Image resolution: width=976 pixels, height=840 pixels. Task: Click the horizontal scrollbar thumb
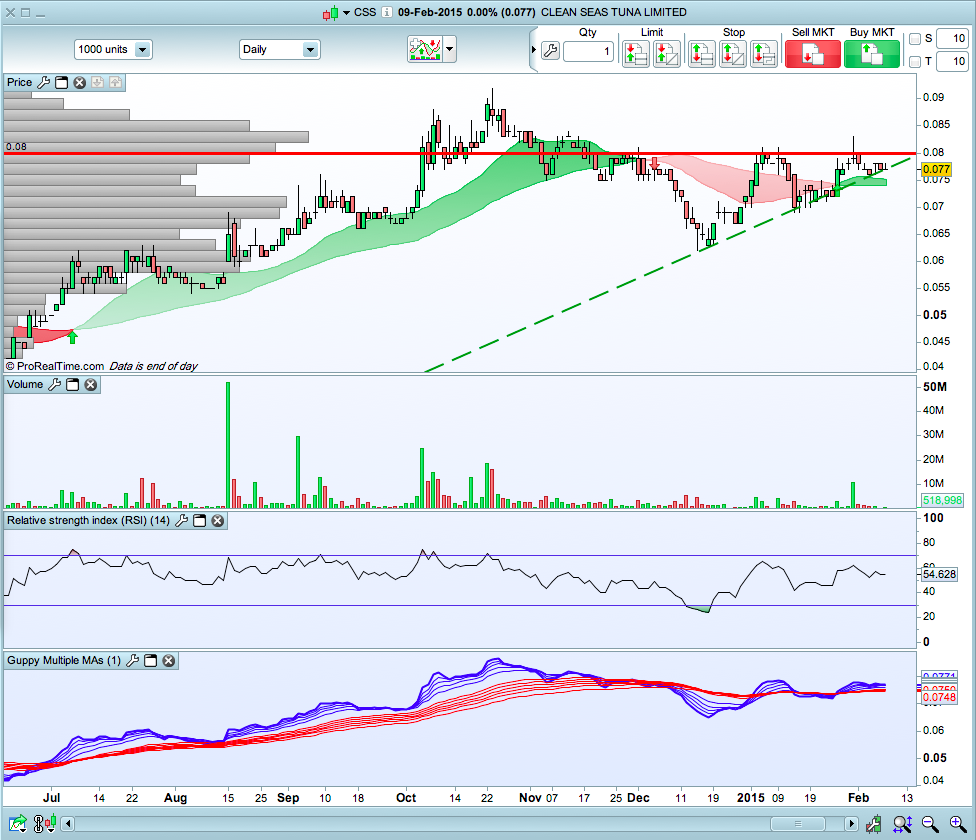pos(797,824)
